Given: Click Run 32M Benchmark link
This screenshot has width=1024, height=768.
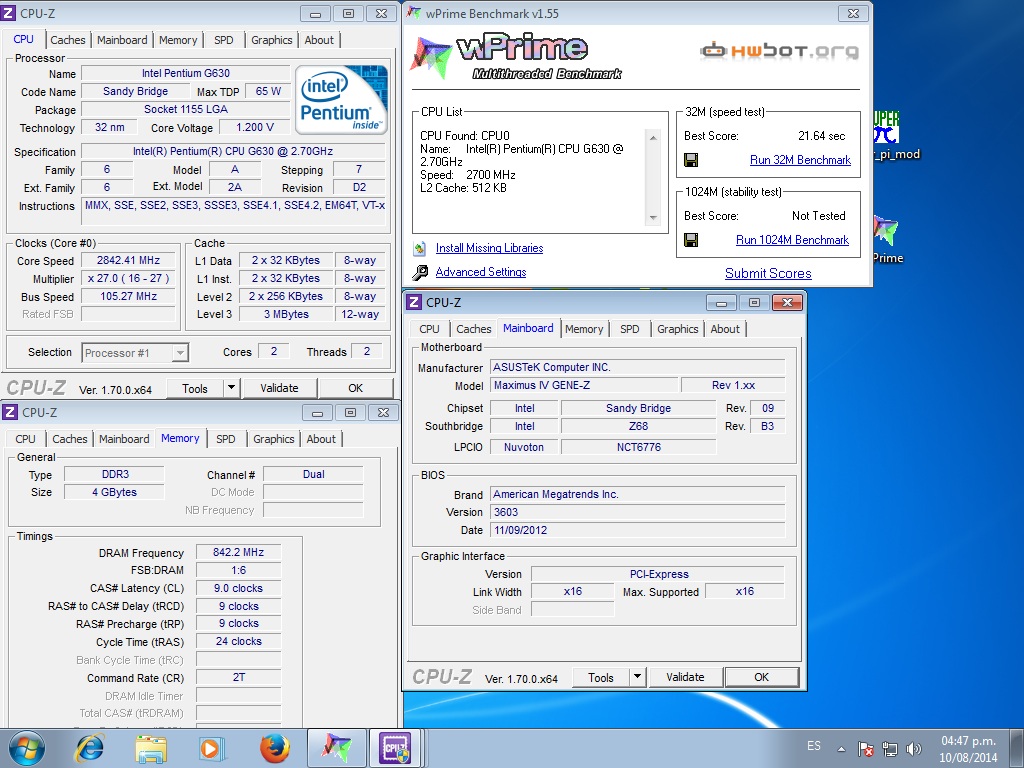Looking at the screenshot, I should click(800, 160).
